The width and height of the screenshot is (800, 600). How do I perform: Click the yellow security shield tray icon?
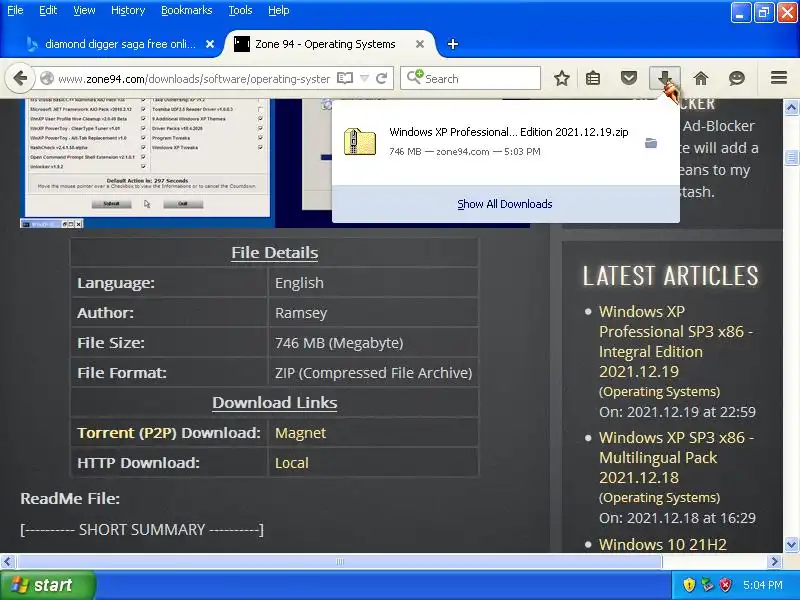(689, 585)
